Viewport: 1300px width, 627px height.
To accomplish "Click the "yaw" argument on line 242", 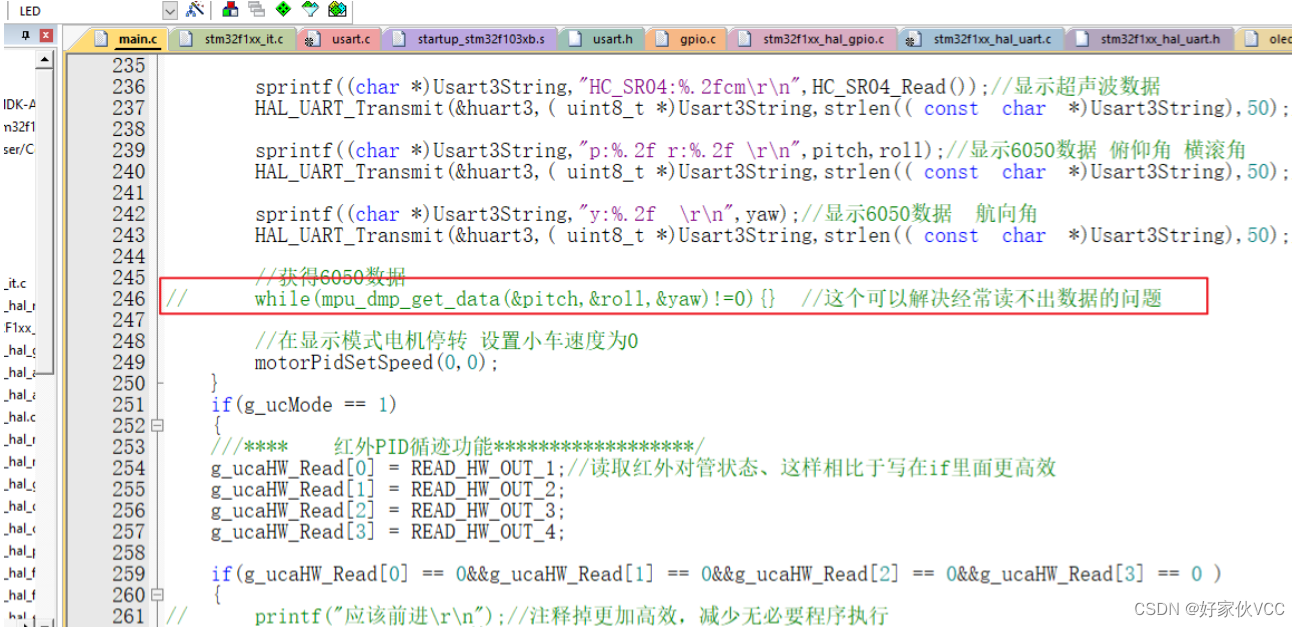I will tap(761, 214).
